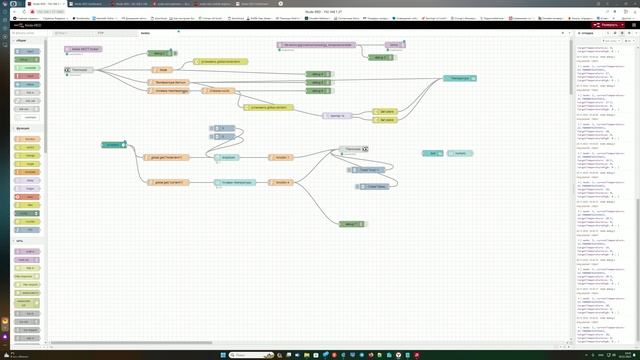This screenshot has width=640, height=360.
Task: Pick the mqtt in node in the palette
Action: click(x=27, y=251)
